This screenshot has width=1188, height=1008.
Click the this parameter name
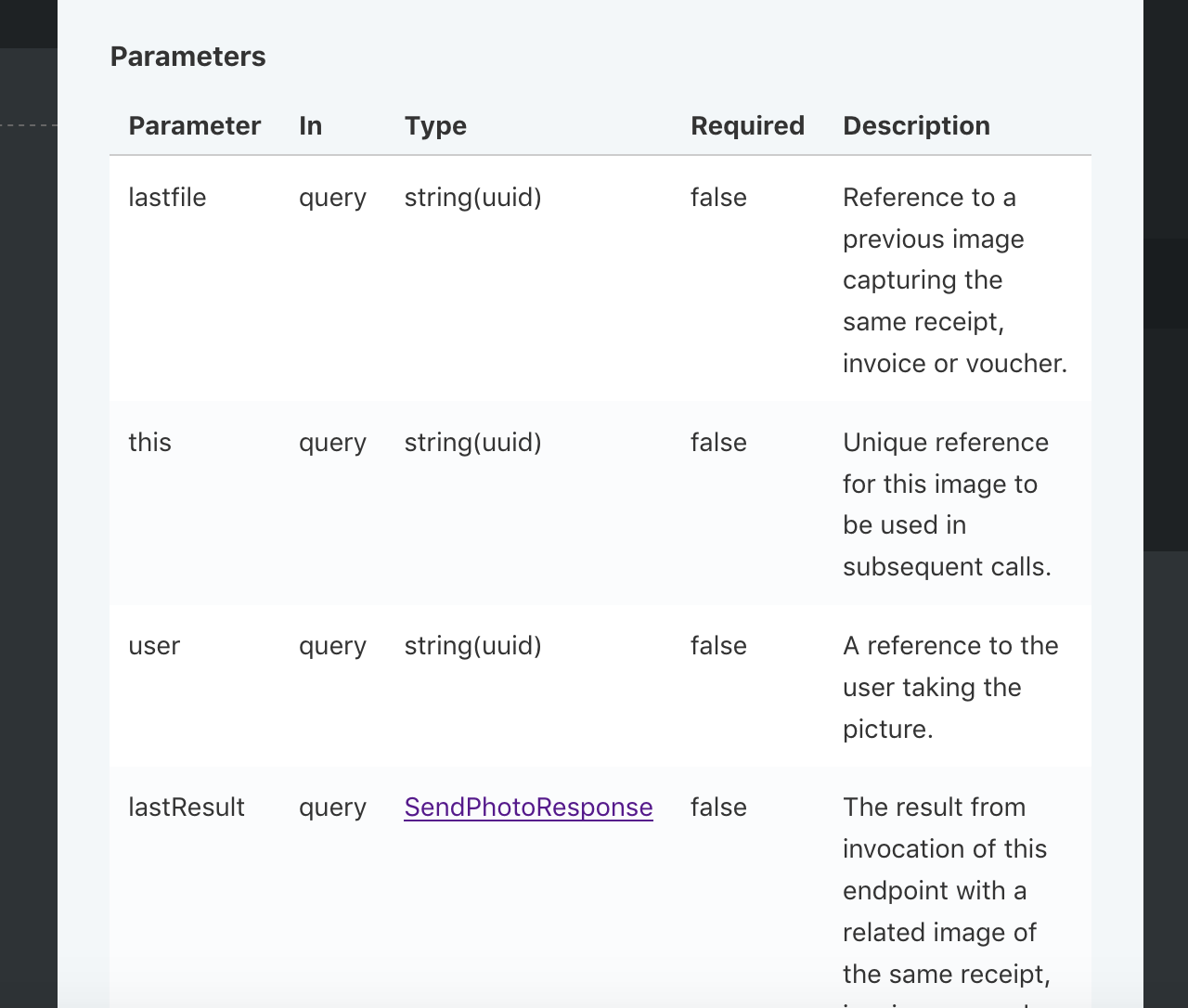coord(149,443)
